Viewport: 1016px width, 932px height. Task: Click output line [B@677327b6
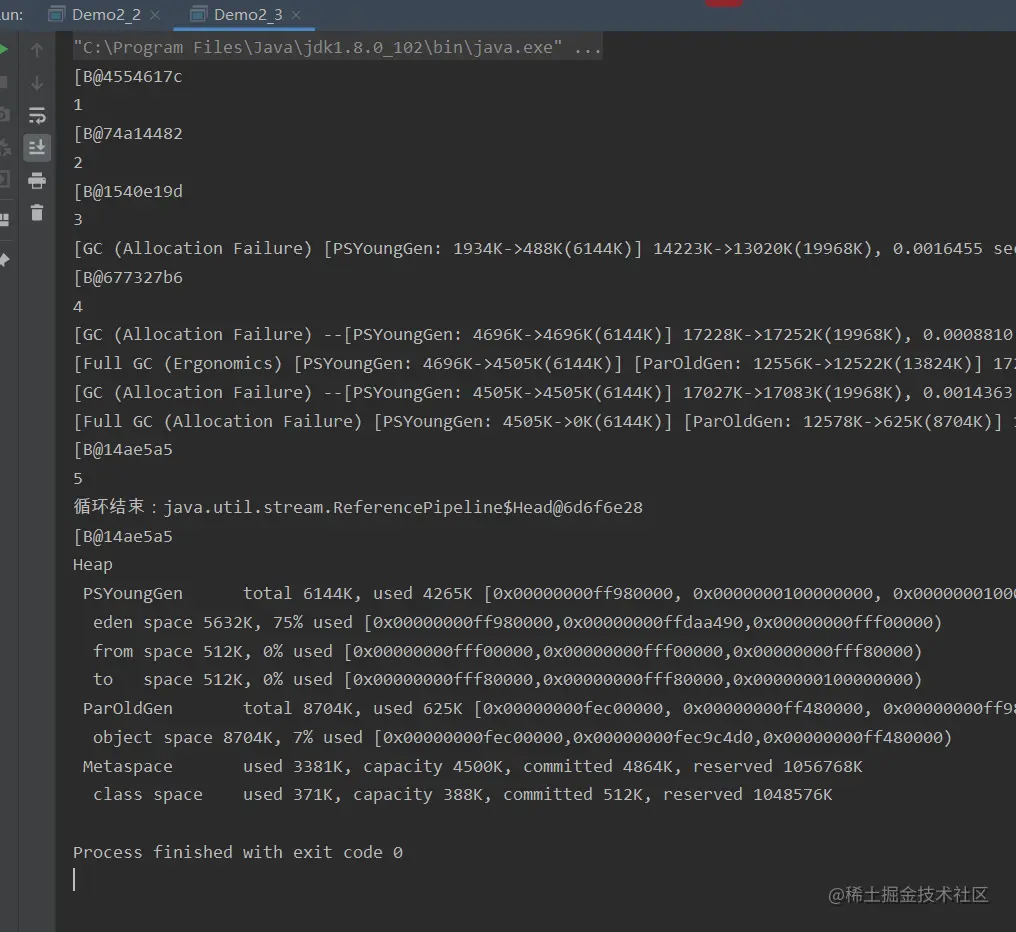point(128,277)
